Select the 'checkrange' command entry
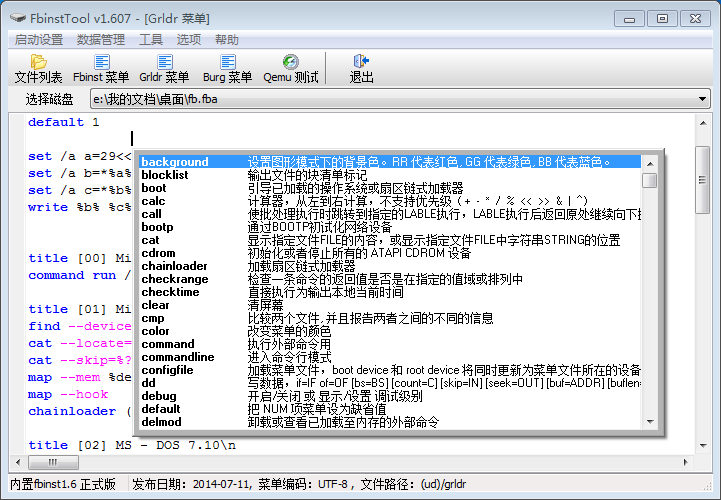Screen dimensions: 721x500 [x=390, y=279]
